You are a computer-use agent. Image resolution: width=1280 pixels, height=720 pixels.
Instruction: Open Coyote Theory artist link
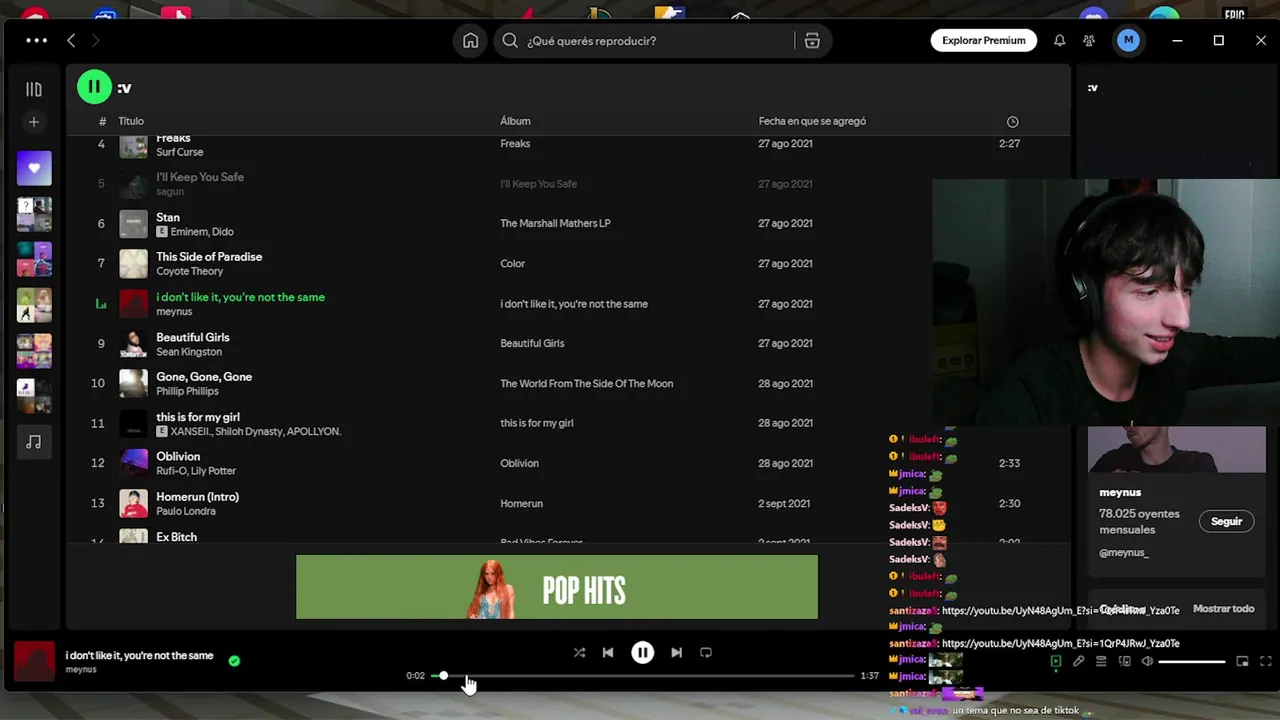(x=190, y=271)
